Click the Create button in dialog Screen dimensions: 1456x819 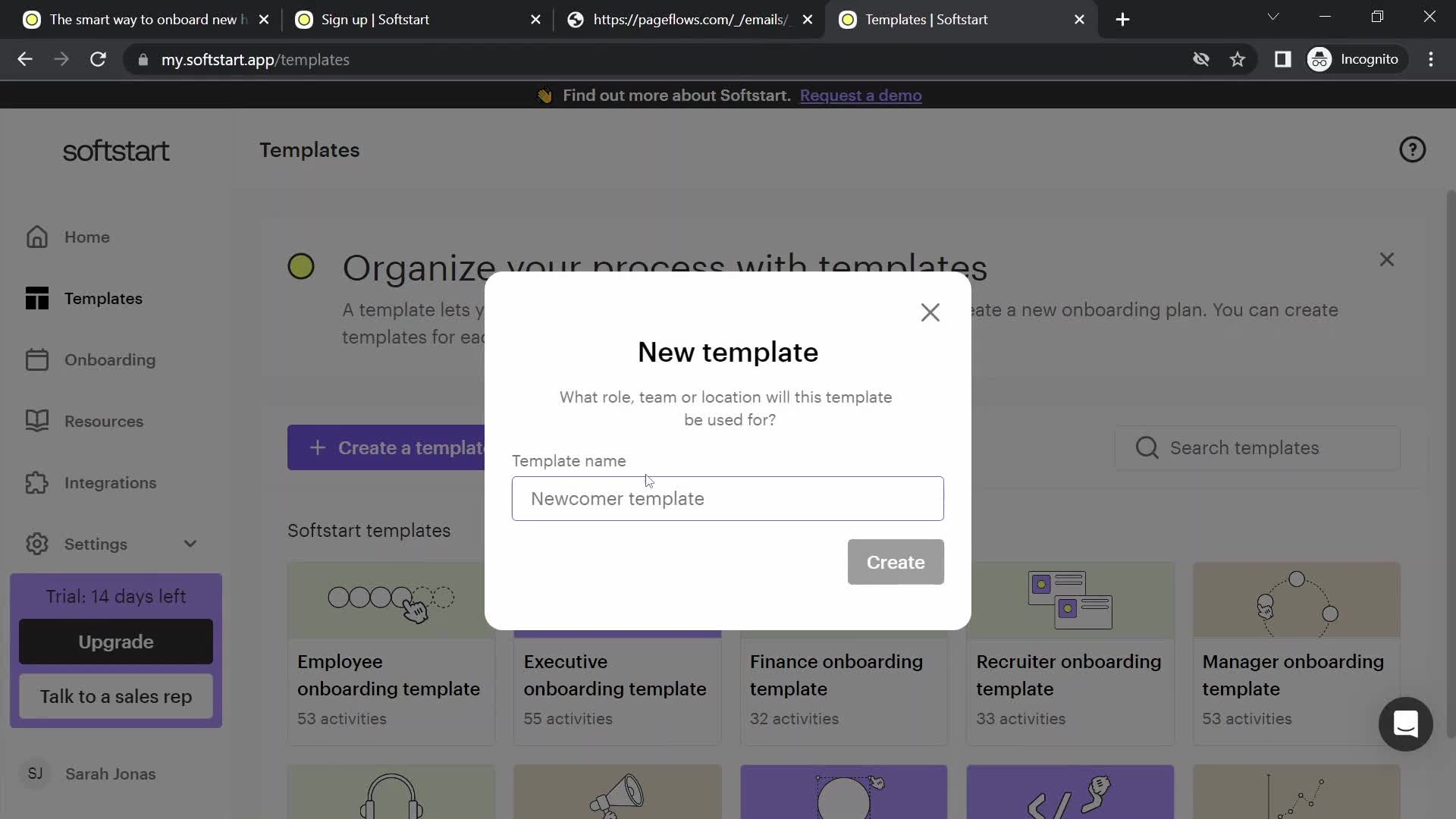coord(896,562)
